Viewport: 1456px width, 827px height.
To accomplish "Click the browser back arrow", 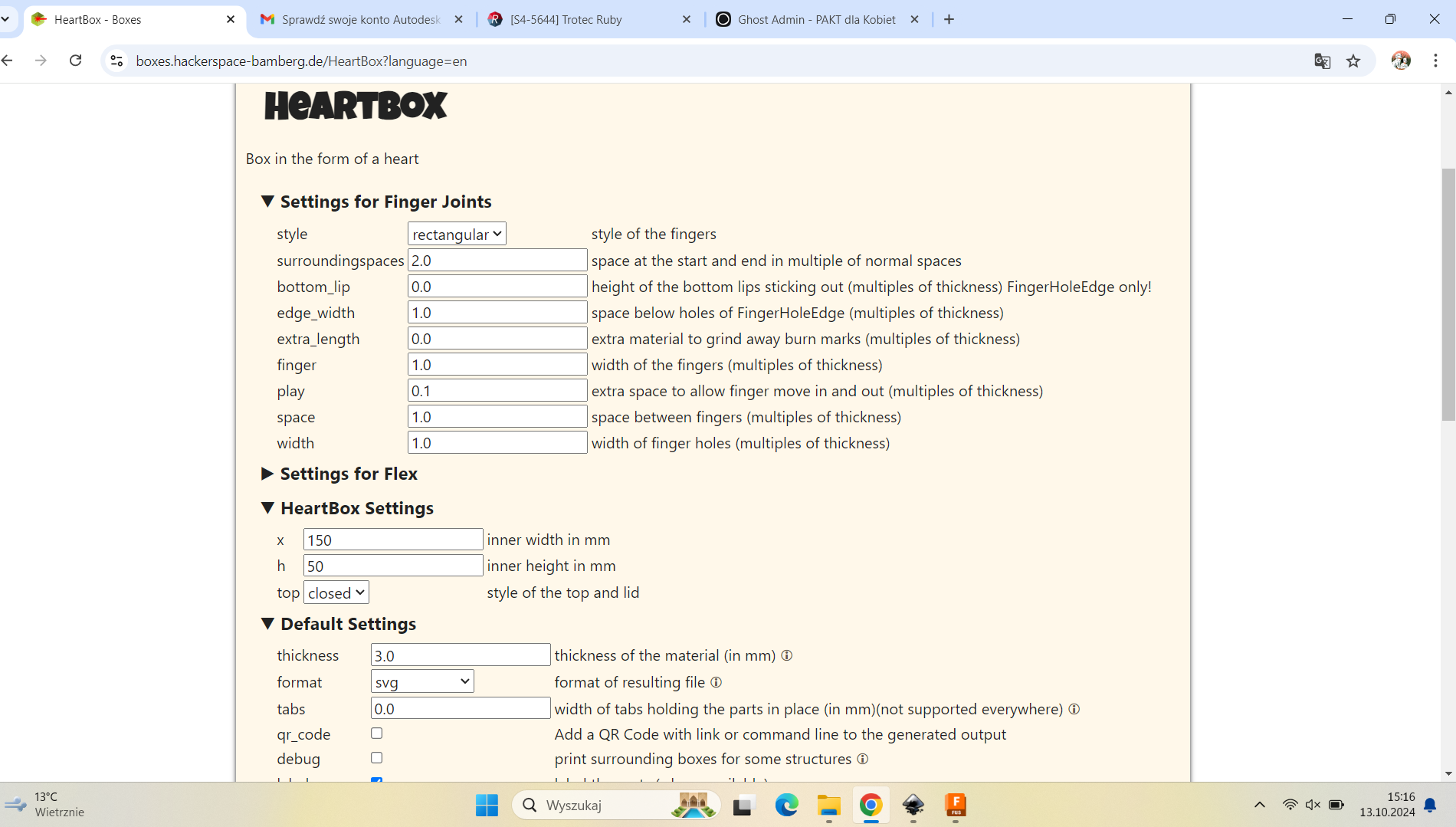I will pyautogui.click(x=8, y=61).
